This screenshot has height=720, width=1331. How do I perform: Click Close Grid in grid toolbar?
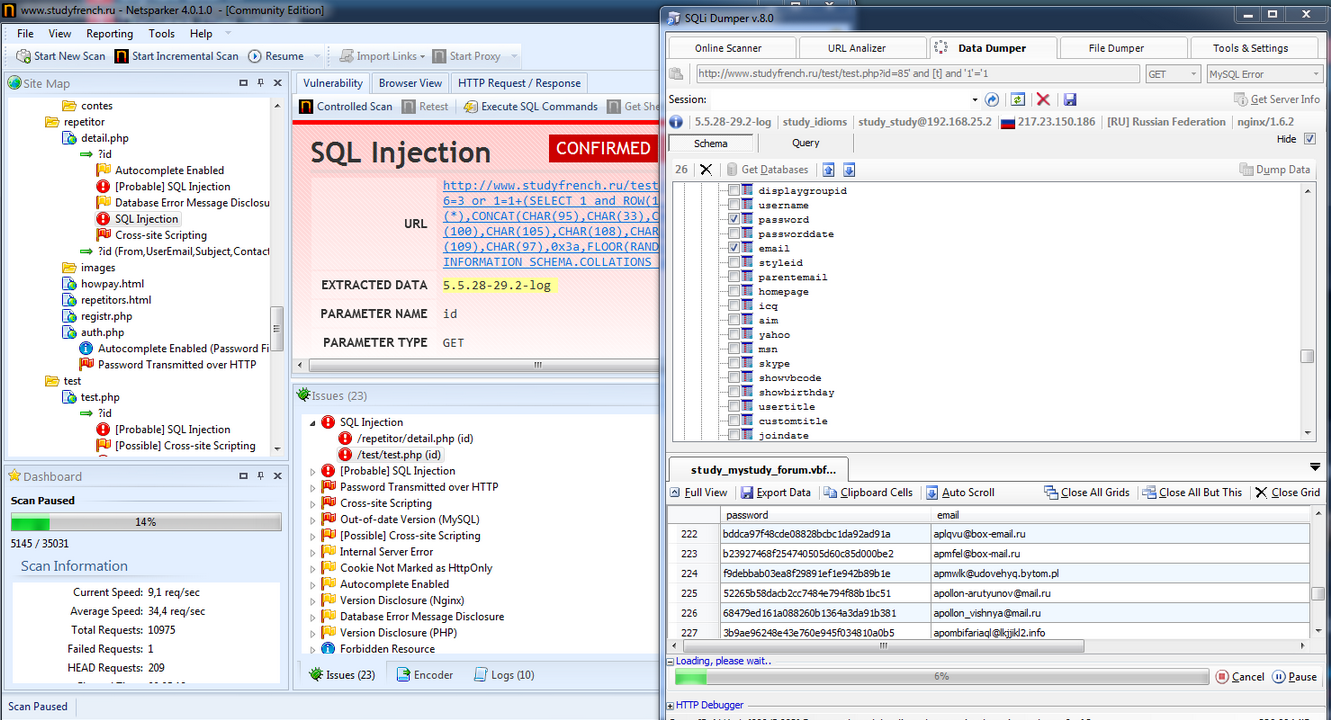pos(1287,492)
